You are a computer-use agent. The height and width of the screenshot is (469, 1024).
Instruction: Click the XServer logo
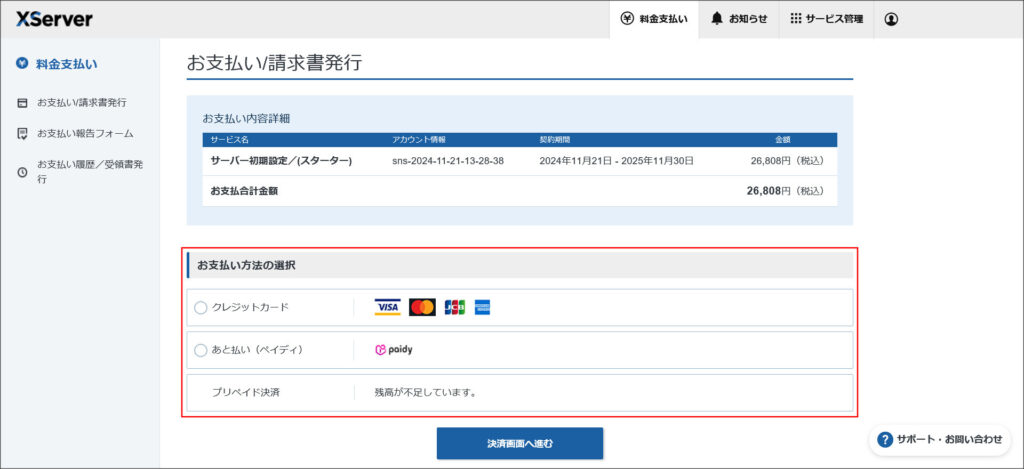point(54,19)
